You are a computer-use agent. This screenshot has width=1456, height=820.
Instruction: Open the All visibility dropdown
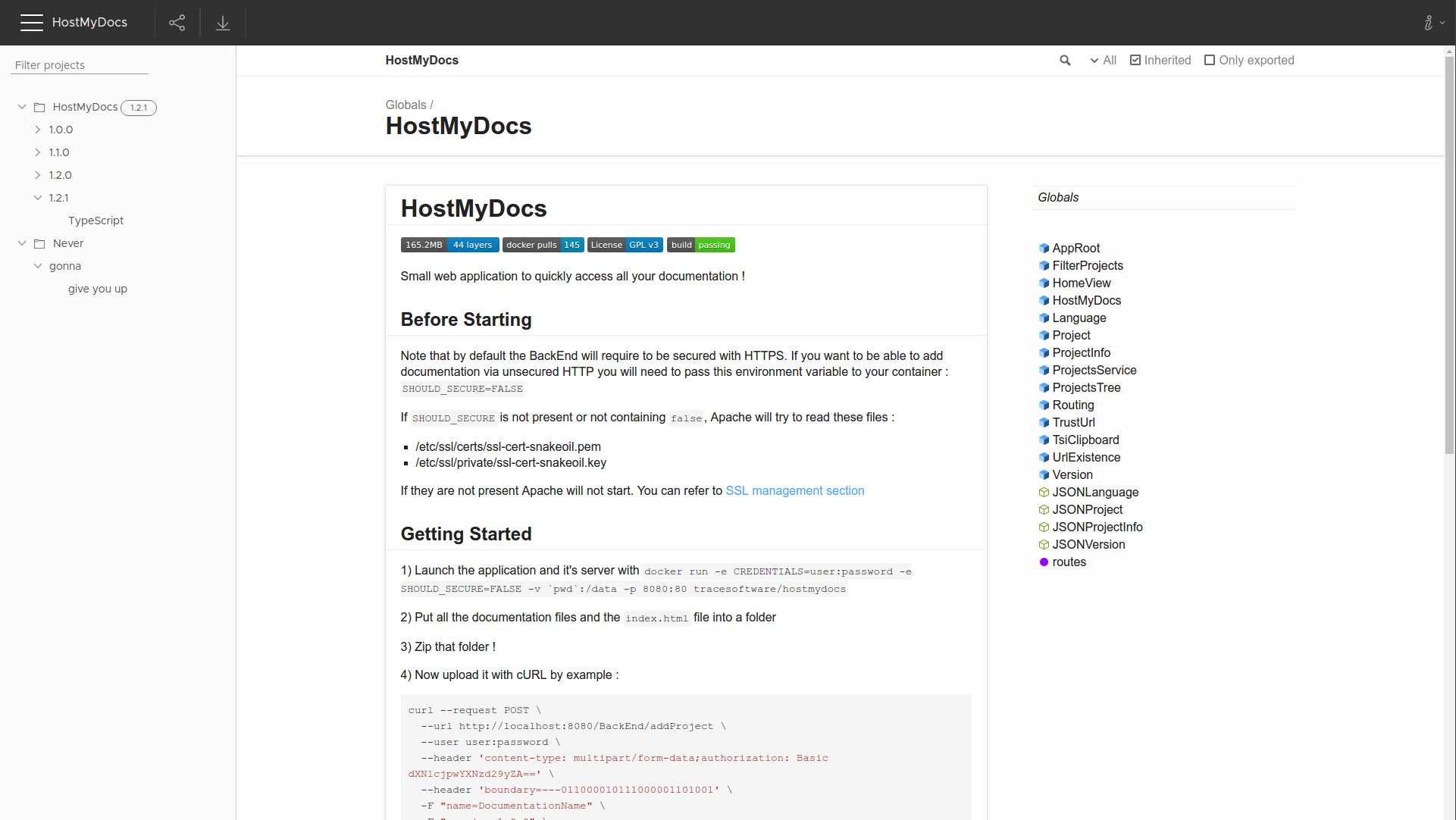click(1103, 61)
